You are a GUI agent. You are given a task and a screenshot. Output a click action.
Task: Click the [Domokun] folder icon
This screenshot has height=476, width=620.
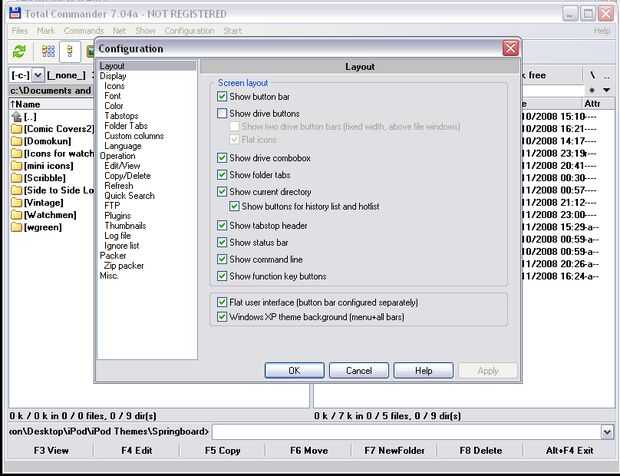click(16, 141)
